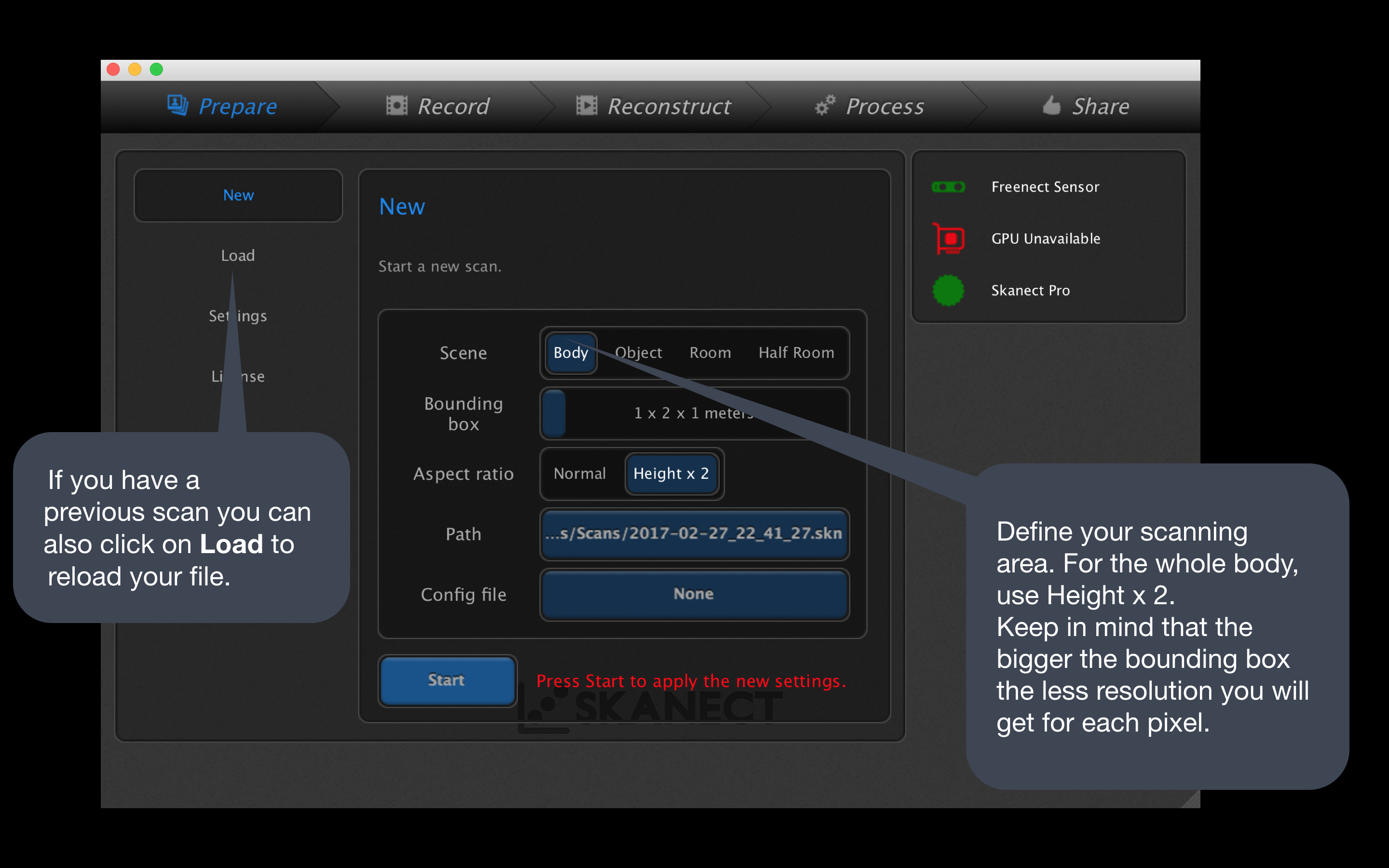Select Load in the sidebar

pyautogui.click(x=238, y=256)
